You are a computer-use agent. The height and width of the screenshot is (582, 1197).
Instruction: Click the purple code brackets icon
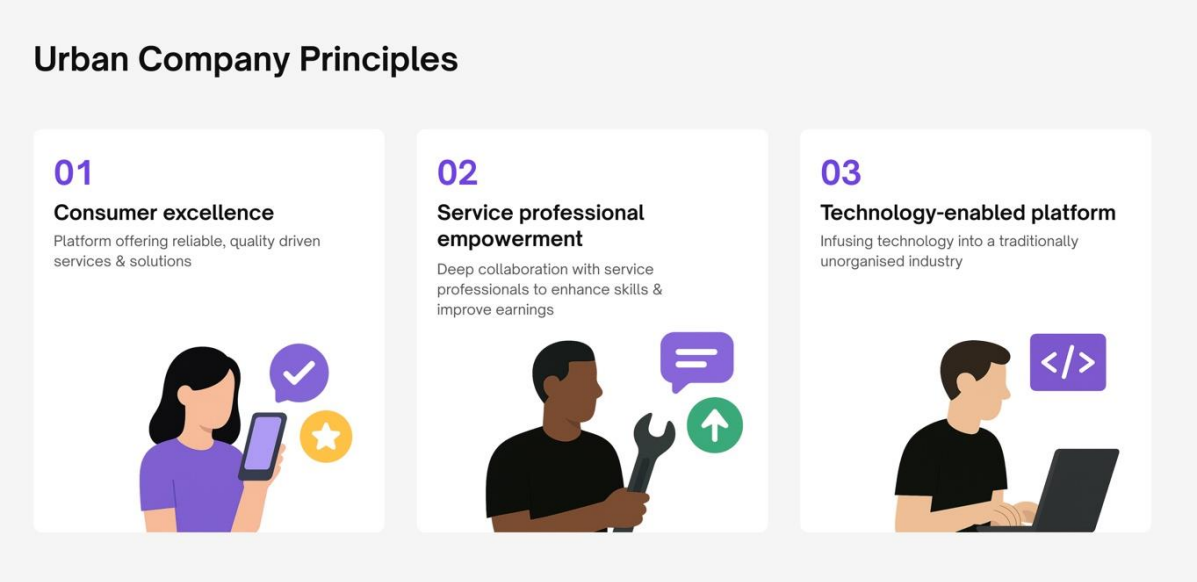pos(1067,362)
